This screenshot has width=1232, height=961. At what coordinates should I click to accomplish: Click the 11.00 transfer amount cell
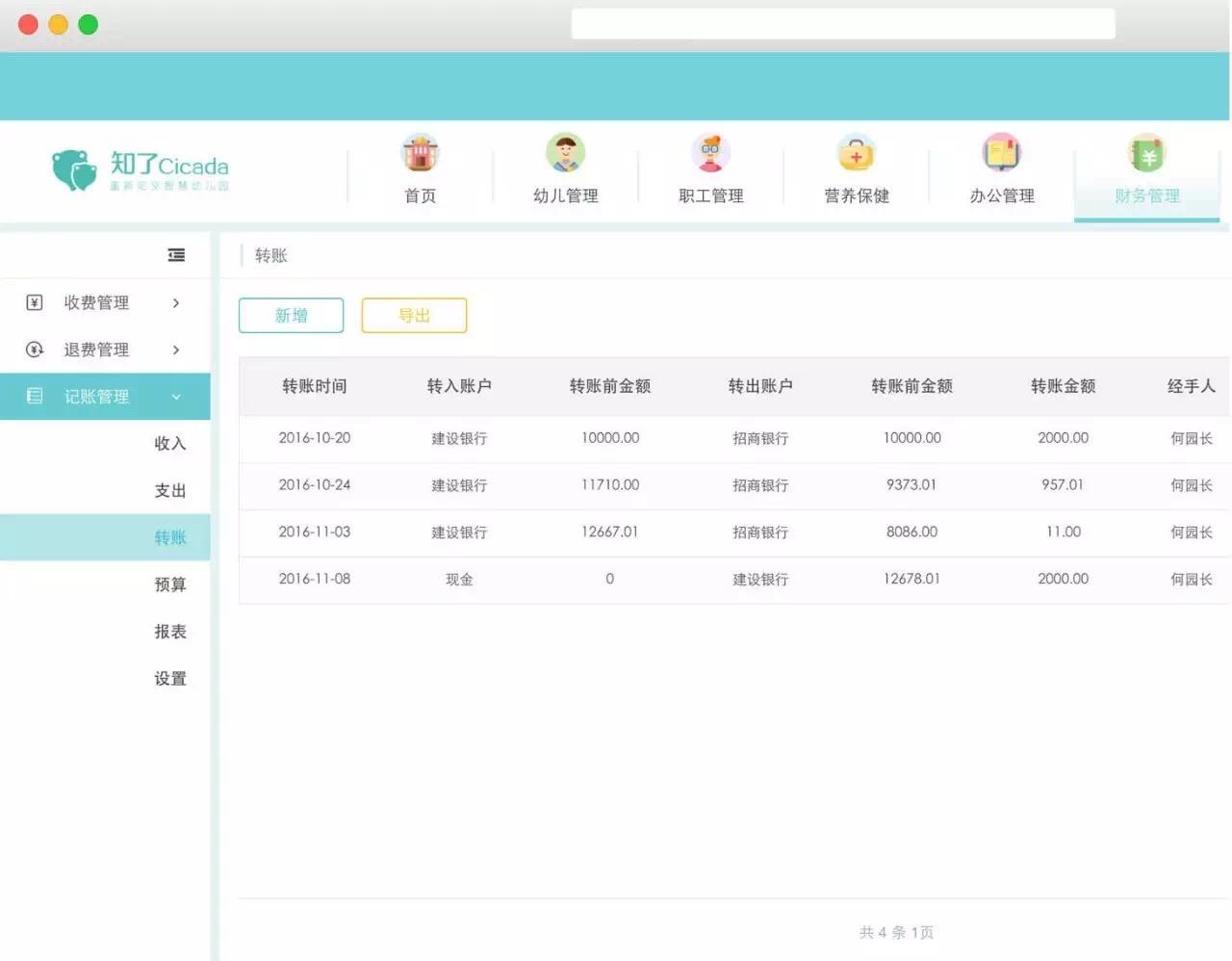1064,532
